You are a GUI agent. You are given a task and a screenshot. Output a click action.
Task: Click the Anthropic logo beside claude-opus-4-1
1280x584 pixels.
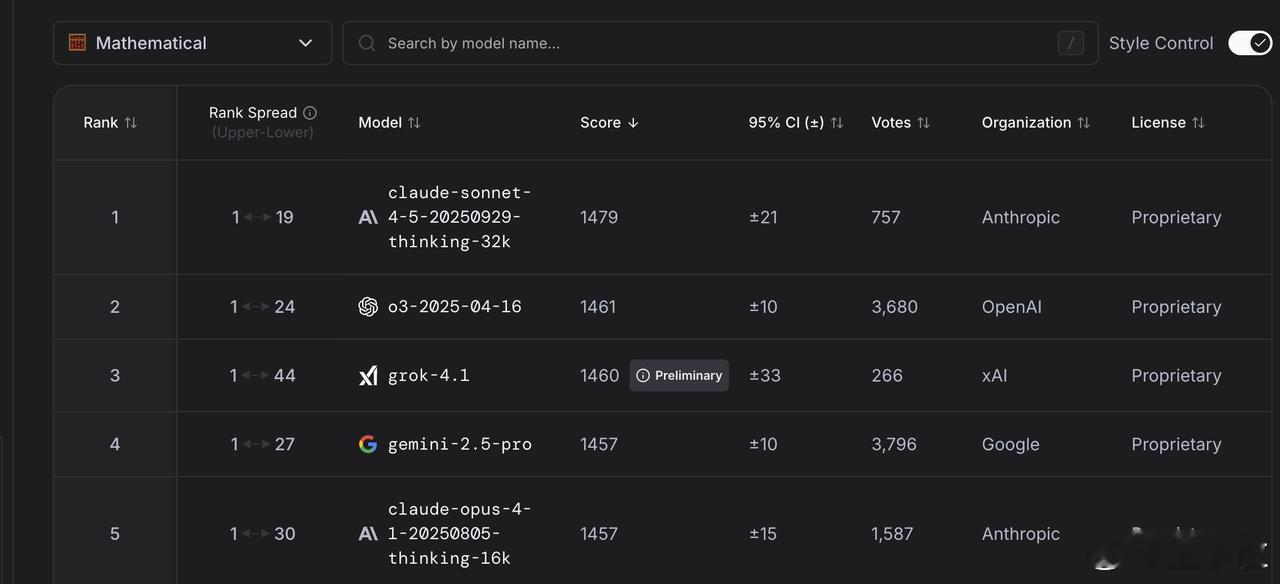click(368, 534)
